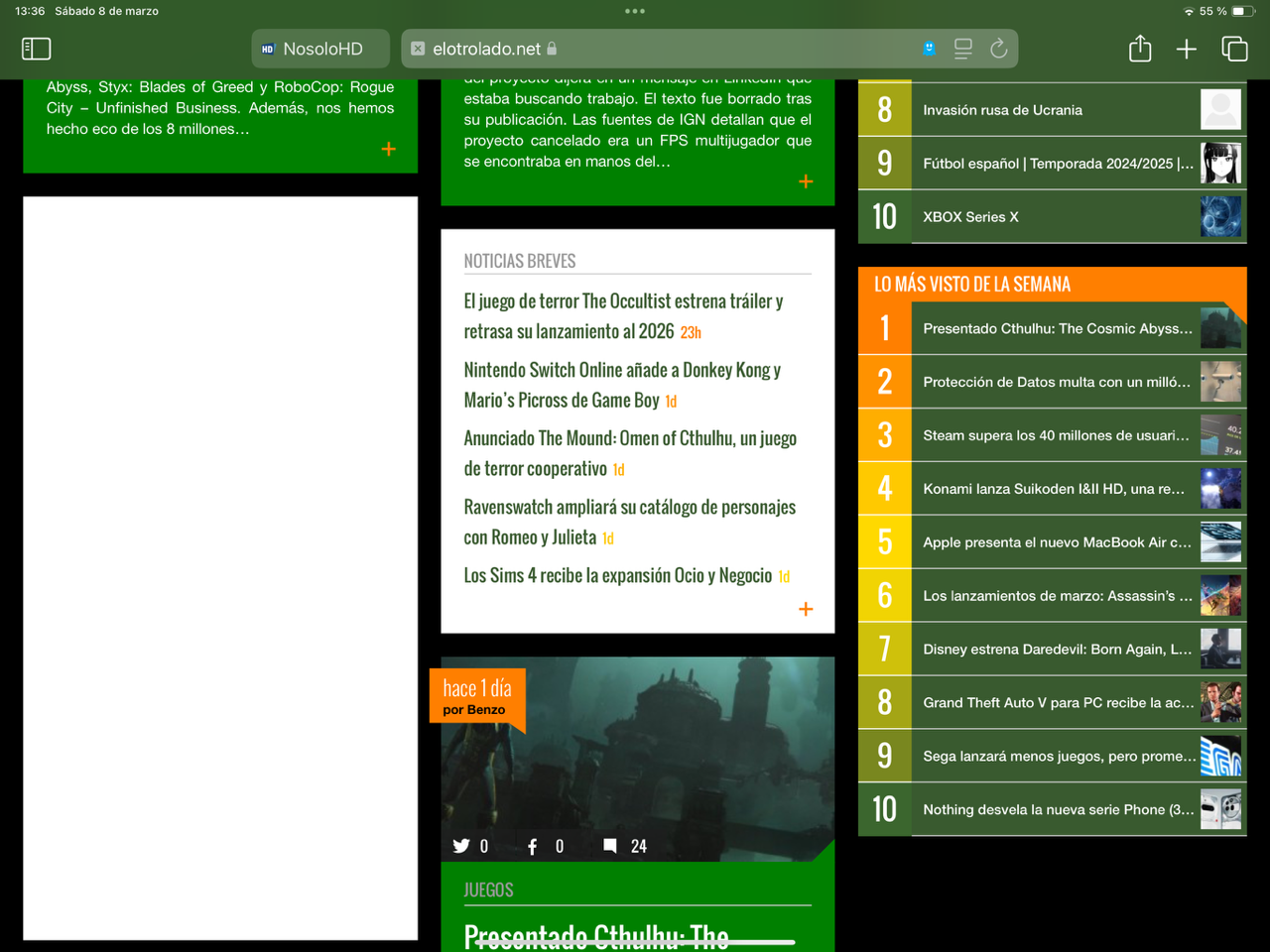Open Presentado Cthulhu: The Cosmic Abyss weekly item

pyautogui.click(x=1058, y=328)
